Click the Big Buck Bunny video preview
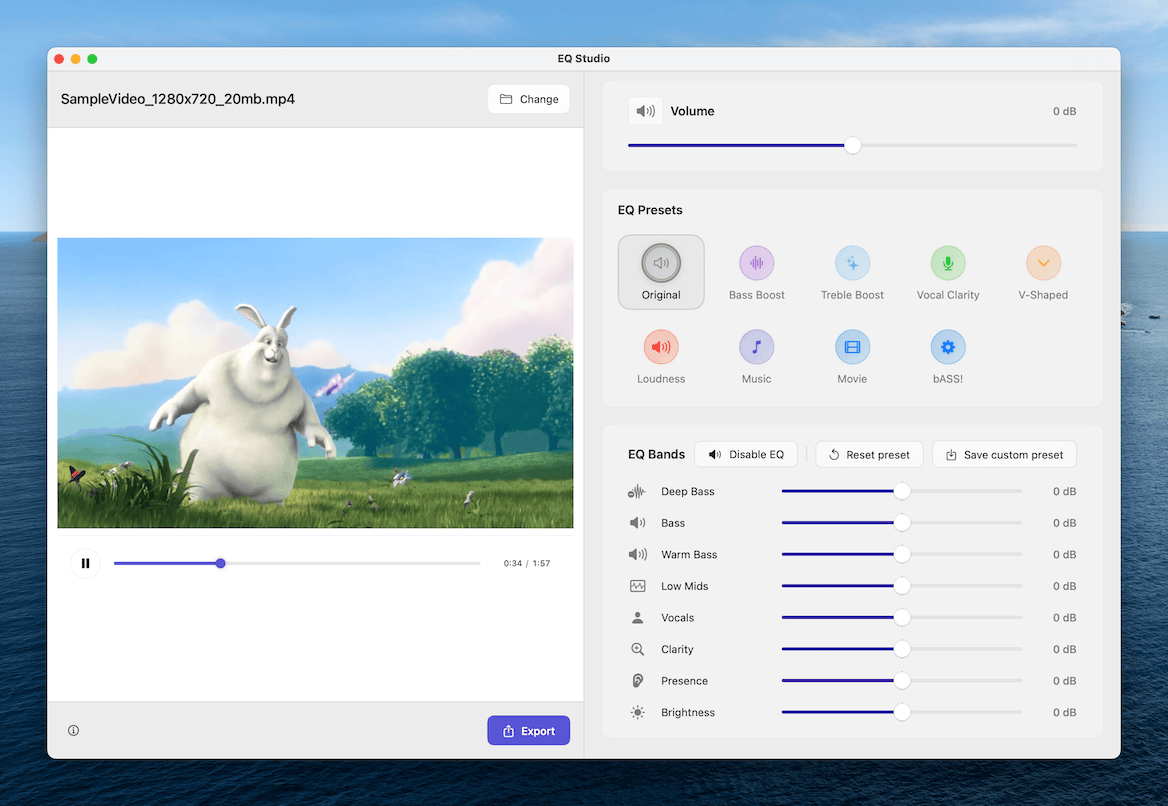The width and height of the screenshot is (1168, 806). tap(315, 383)
